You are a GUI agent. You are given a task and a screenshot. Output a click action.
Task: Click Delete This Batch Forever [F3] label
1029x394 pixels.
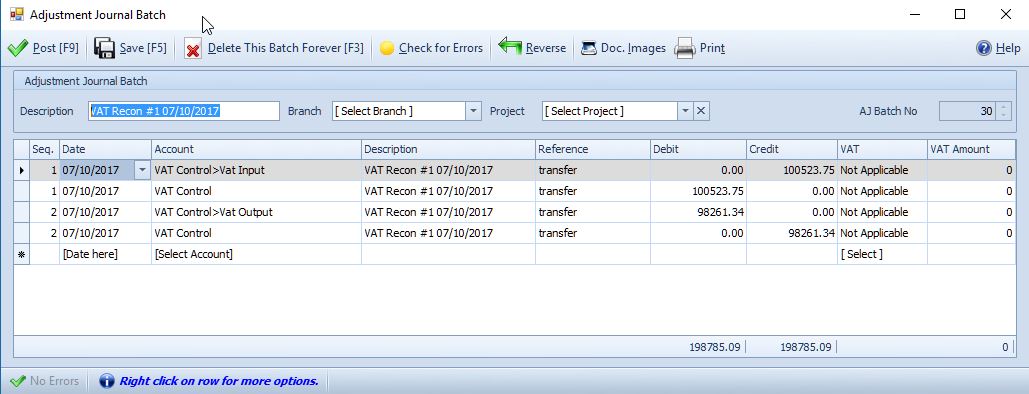pos(285,48)
